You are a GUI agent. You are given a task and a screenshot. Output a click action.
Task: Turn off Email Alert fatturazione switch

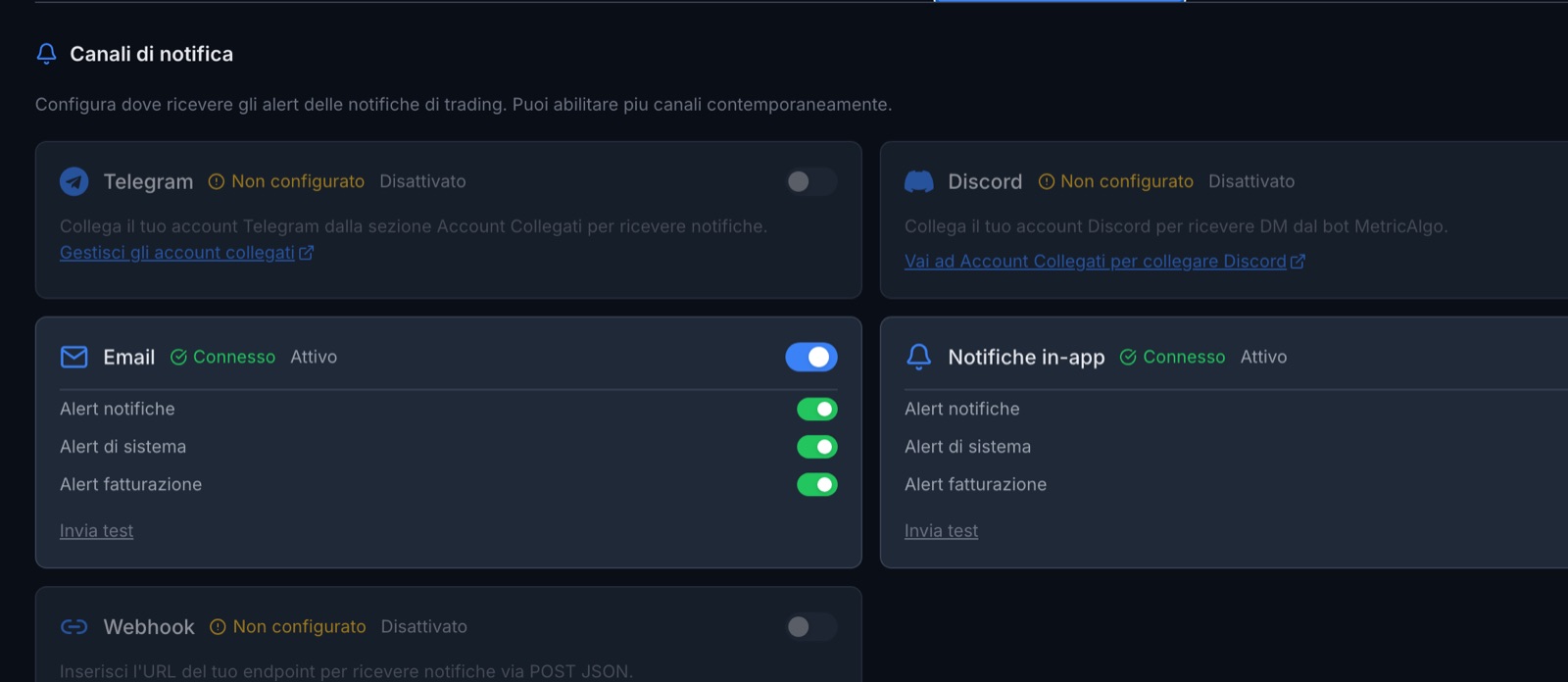[817, 484]
